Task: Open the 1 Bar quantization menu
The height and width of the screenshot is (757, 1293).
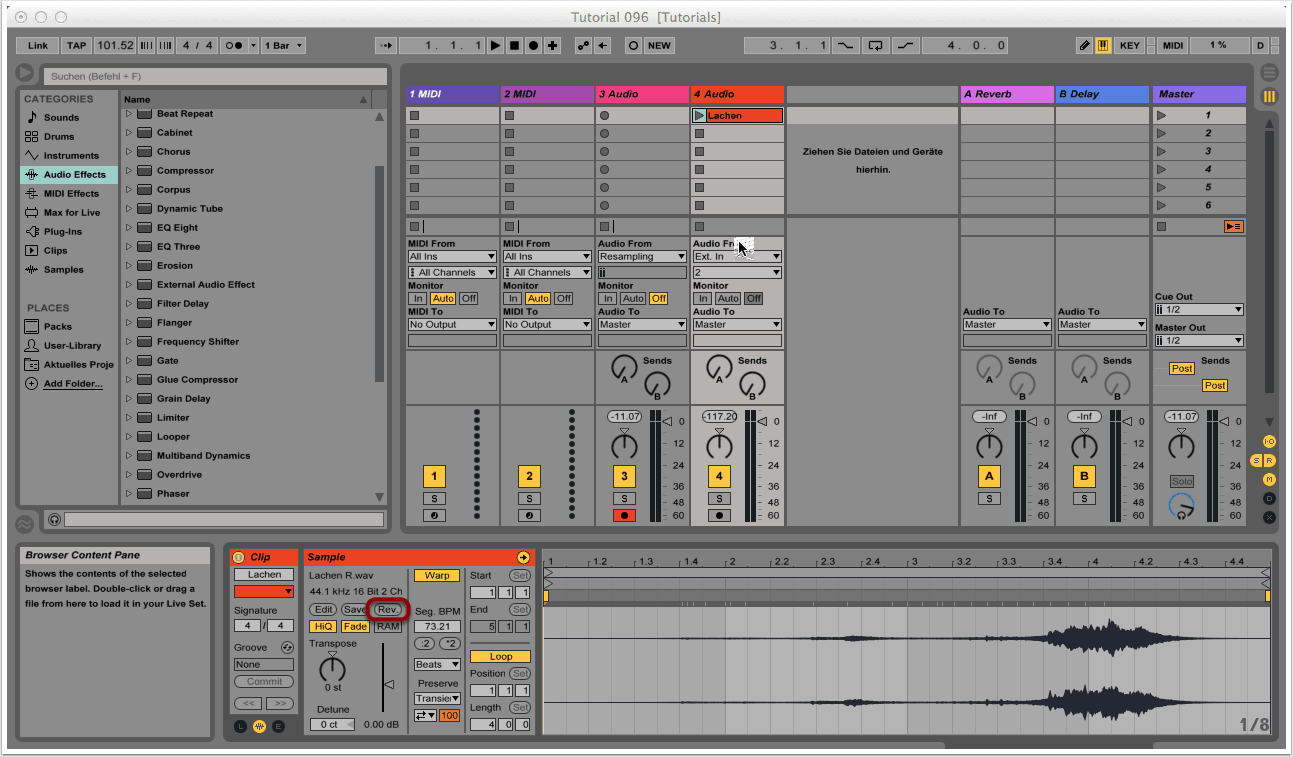Action: pyautogui.click(x=284, y=45)
